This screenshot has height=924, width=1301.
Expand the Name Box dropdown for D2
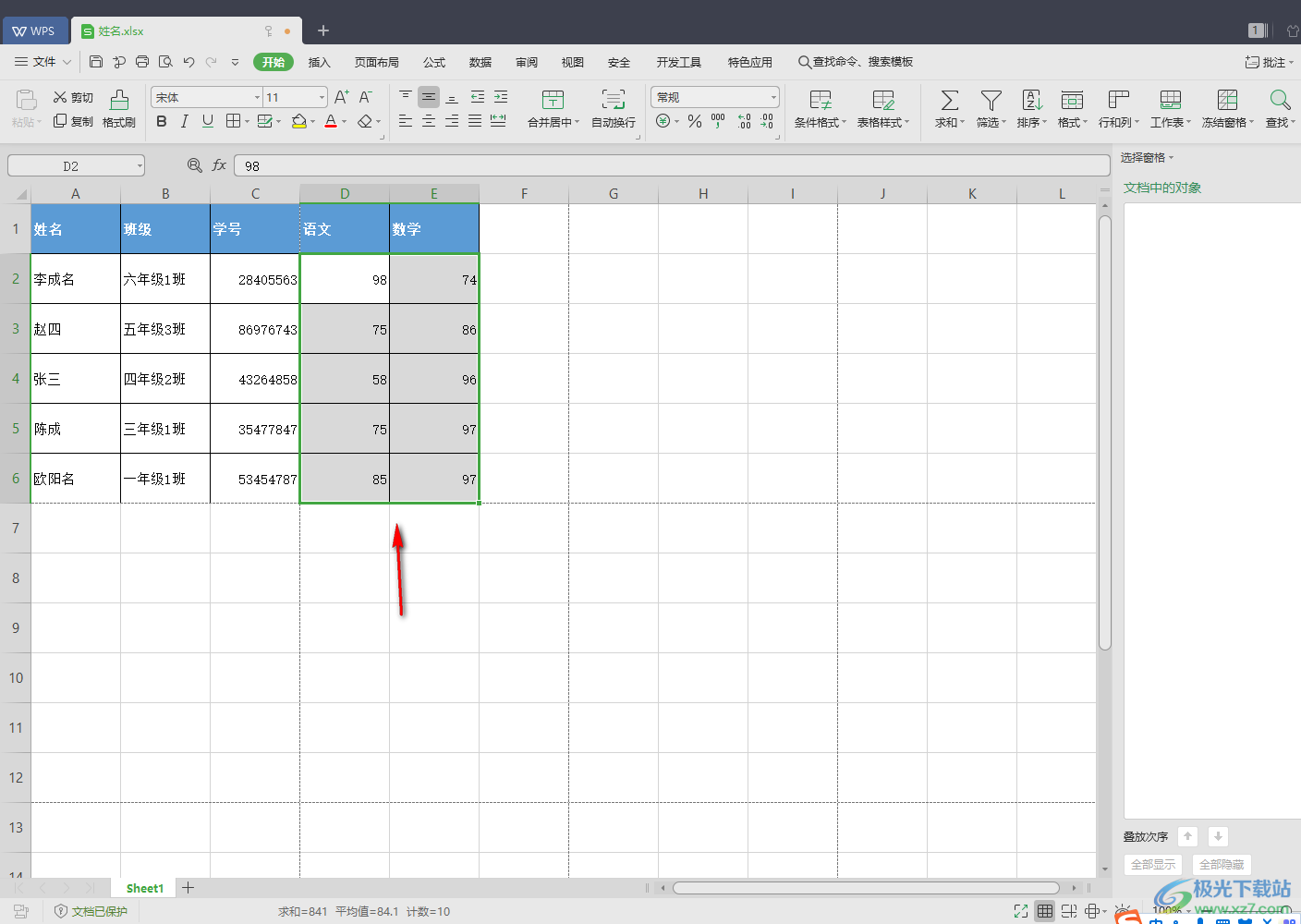click(140, 166)
